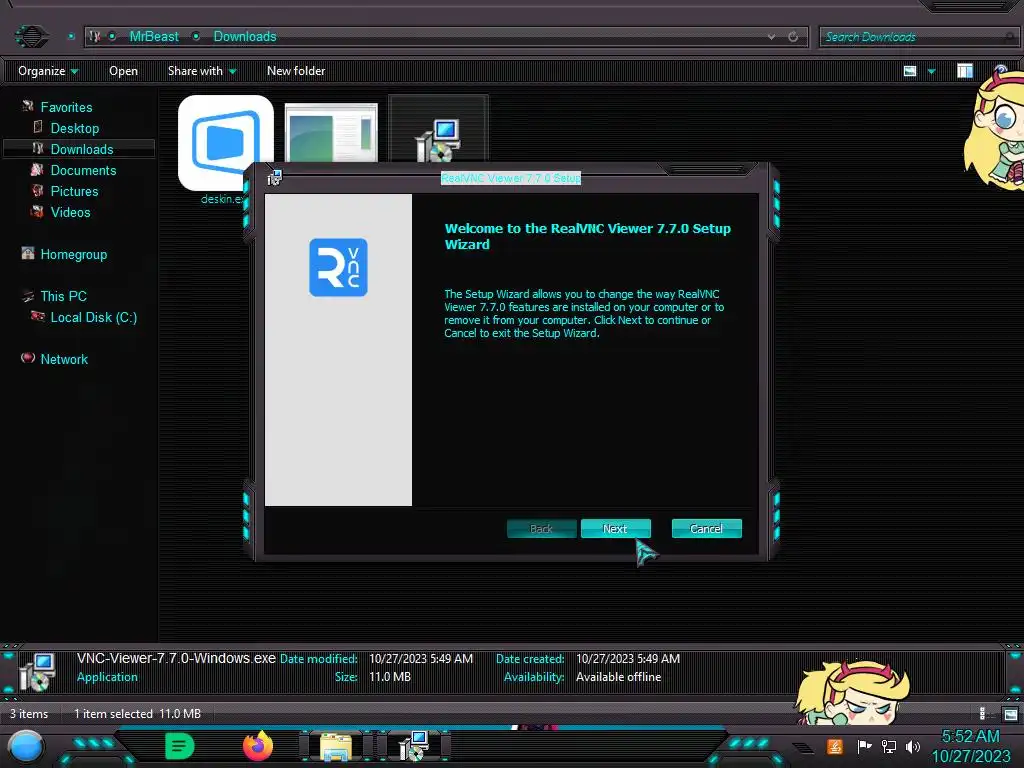Click the network icon in the tray

(x=888, y=746)
